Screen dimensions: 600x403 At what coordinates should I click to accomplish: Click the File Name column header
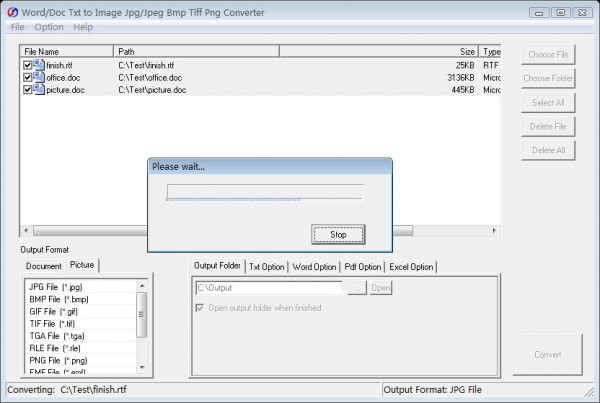(x=67, y=51)
